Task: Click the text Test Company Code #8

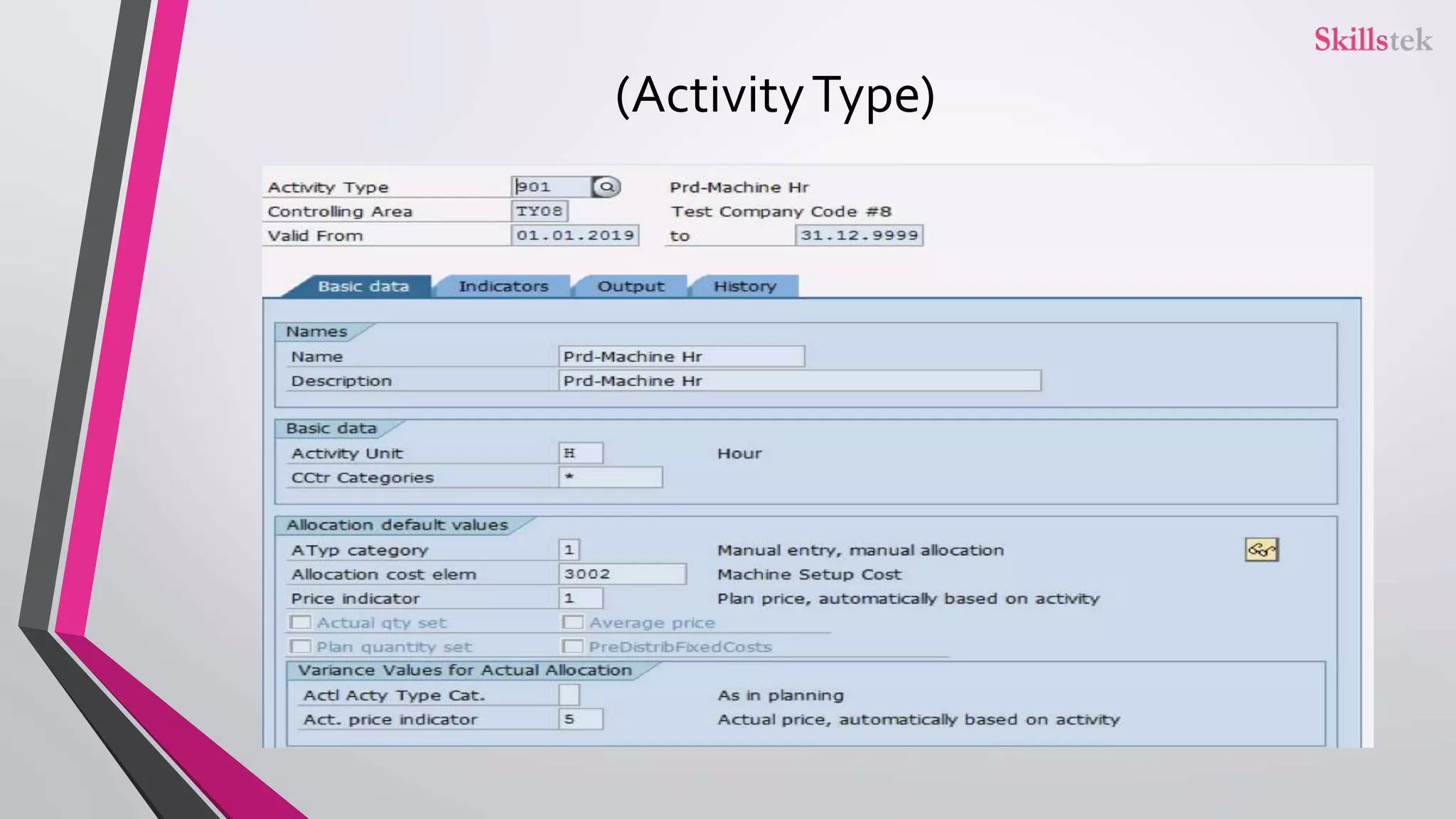Action: 781,212
